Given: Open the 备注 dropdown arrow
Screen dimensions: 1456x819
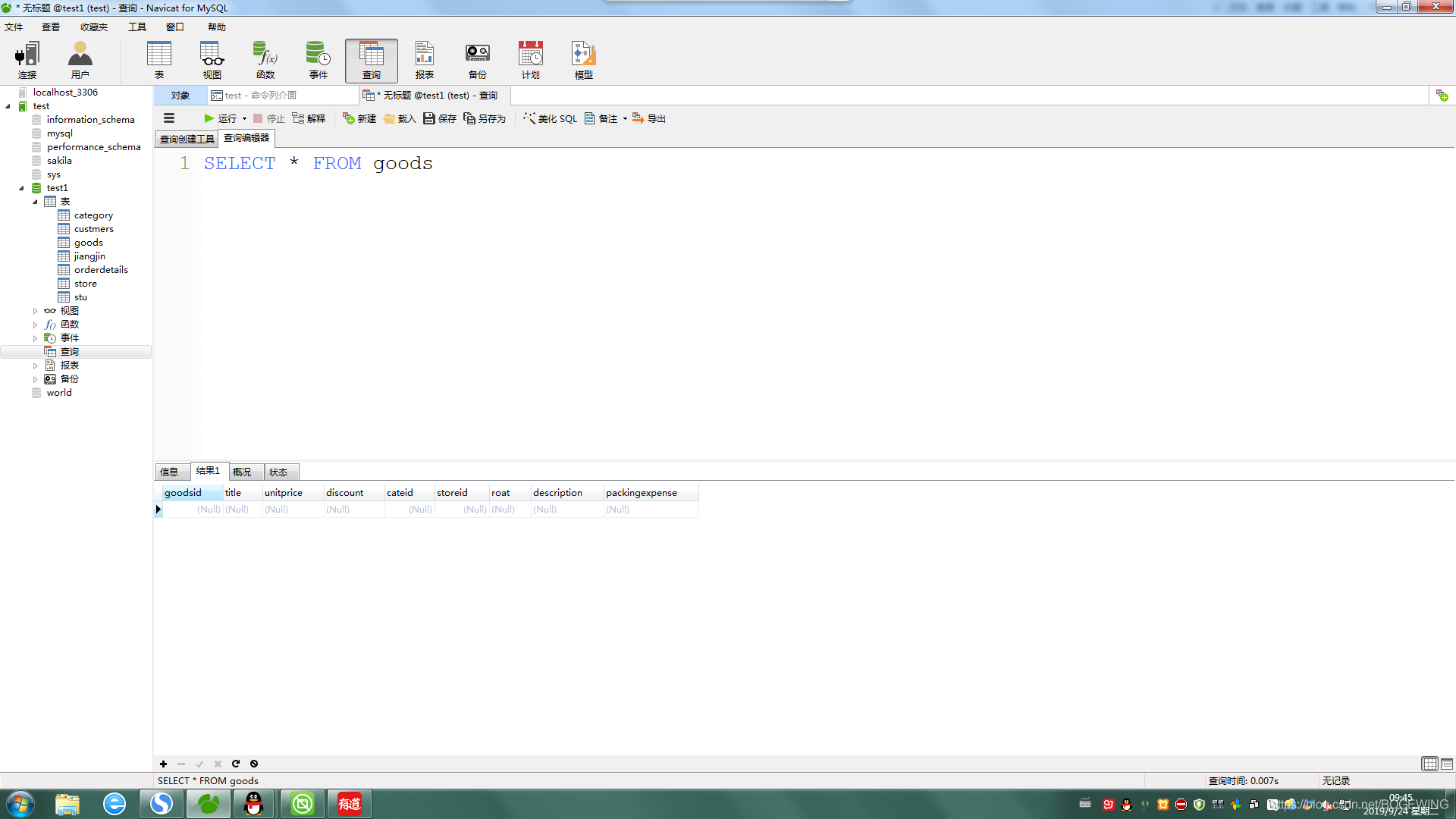Looking at the screenshot, I should click(x=625, y=118).
